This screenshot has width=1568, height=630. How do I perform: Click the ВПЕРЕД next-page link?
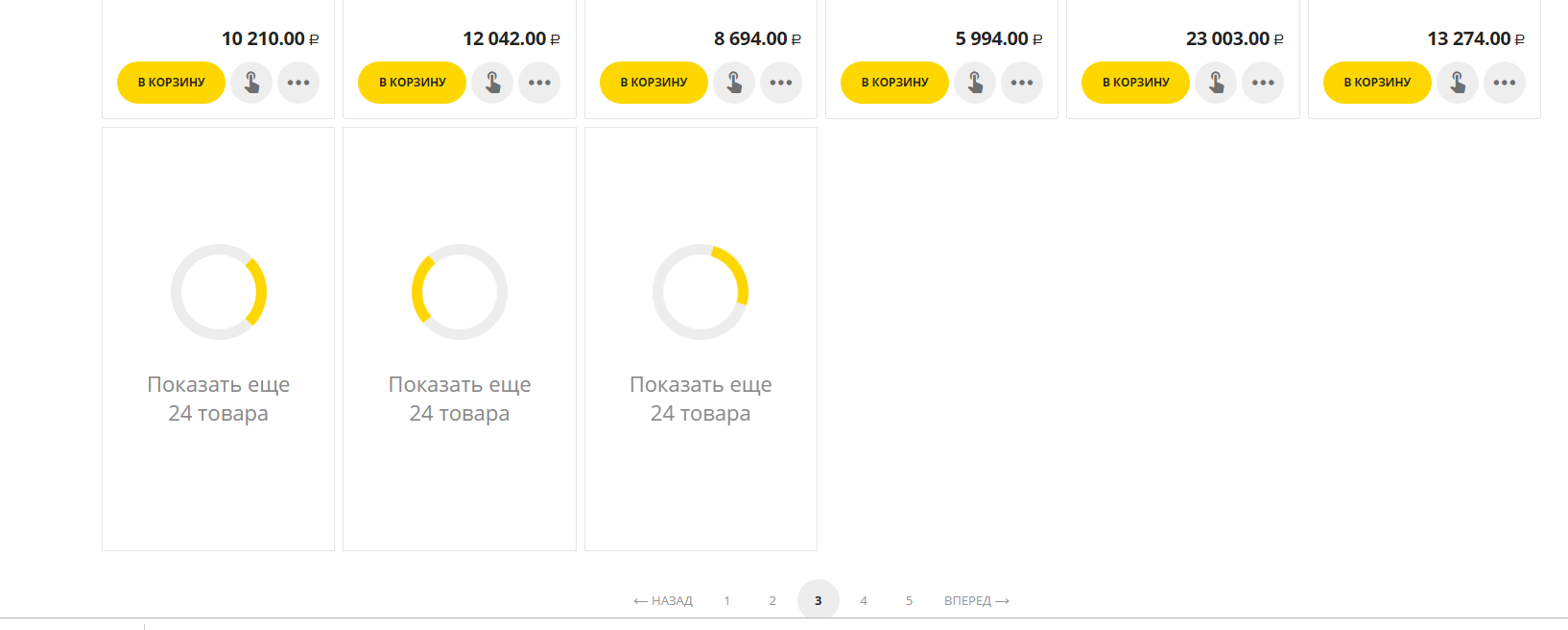[976, 601]
